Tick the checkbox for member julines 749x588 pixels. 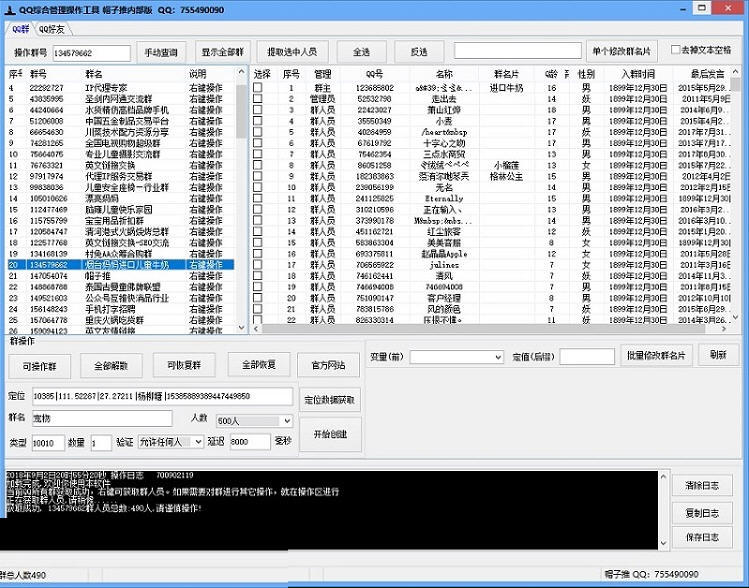(257, 264)
